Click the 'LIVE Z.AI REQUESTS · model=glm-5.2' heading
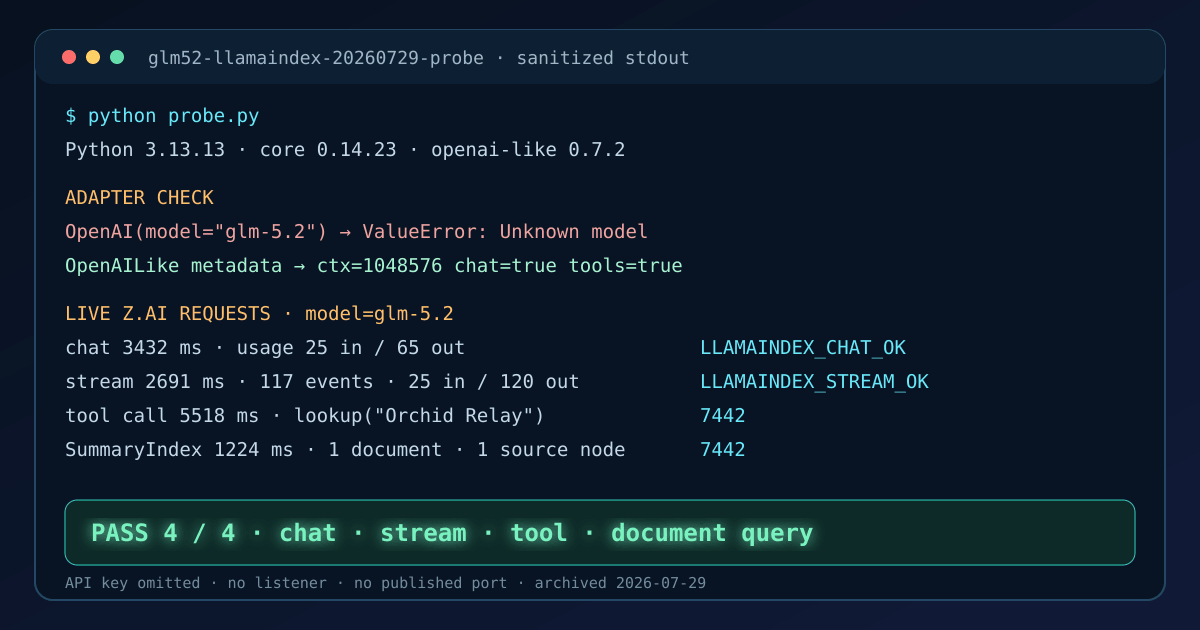This screenshot has height=630, width=1200. (x=259, y=314)
